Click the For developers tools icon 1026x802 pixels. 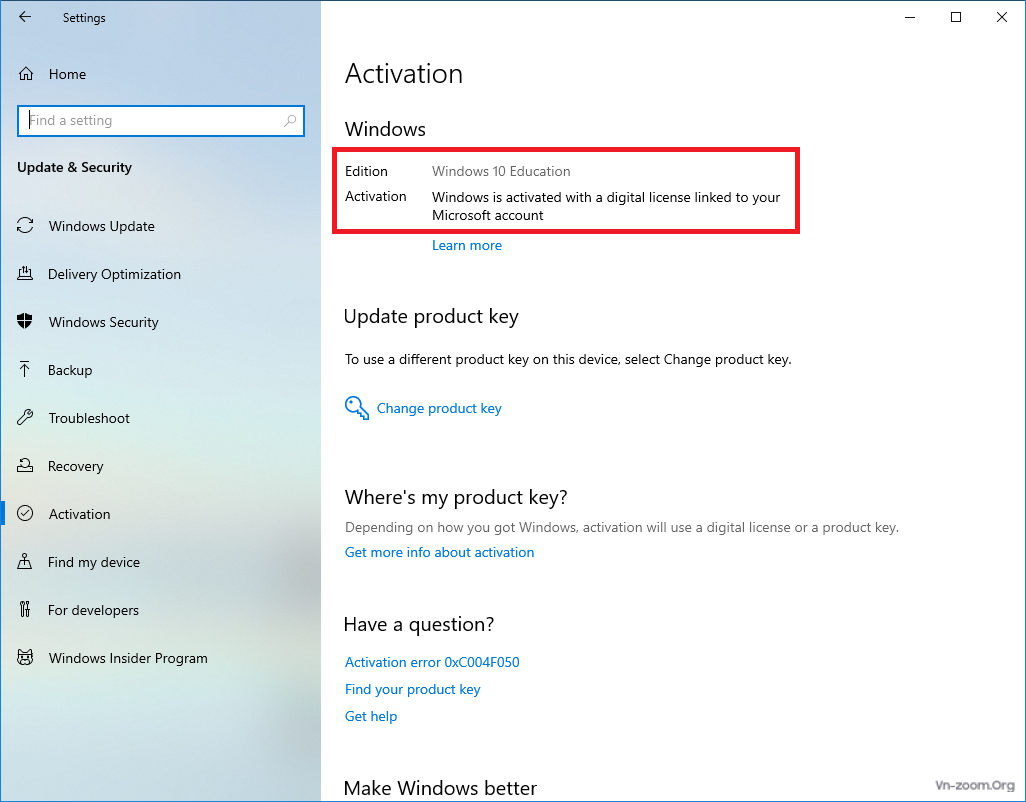pos(25,609)
